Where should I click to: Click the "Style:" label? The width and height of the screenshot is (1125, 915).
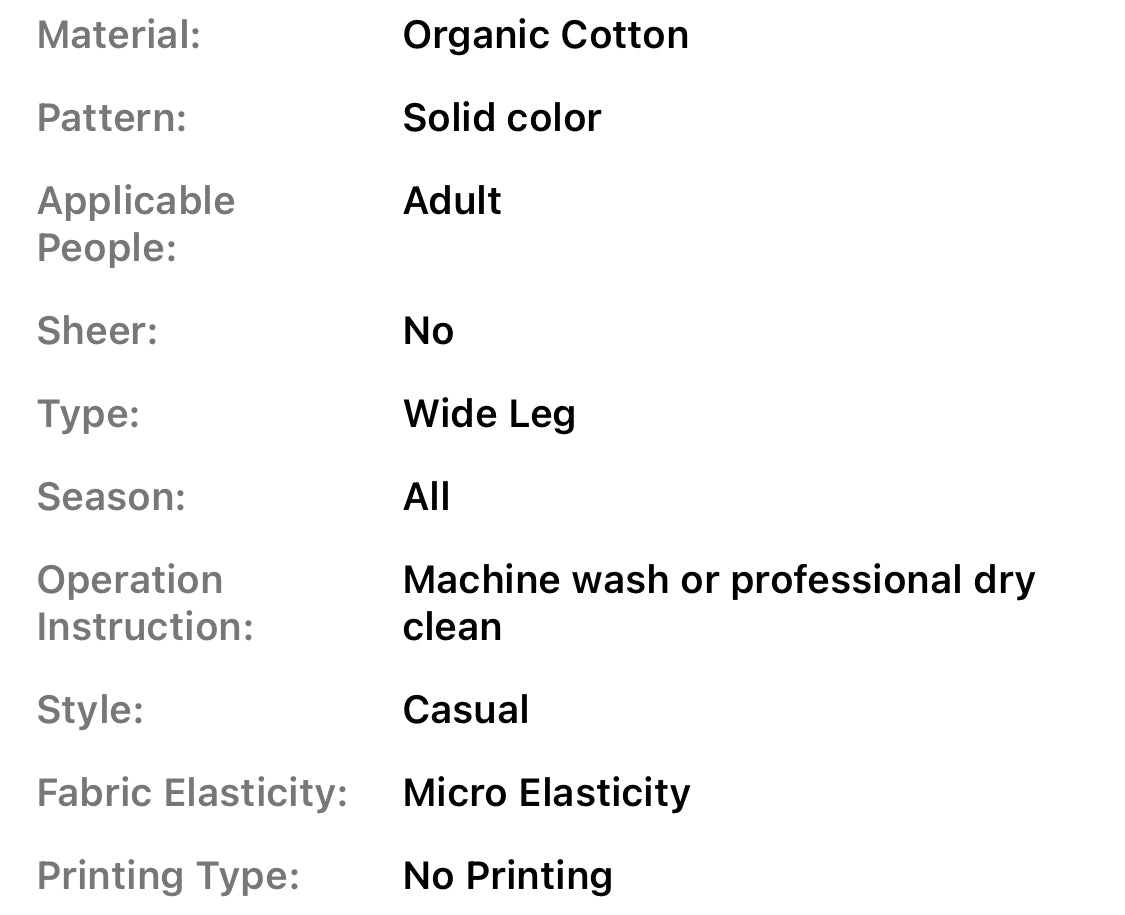[90, 710]
